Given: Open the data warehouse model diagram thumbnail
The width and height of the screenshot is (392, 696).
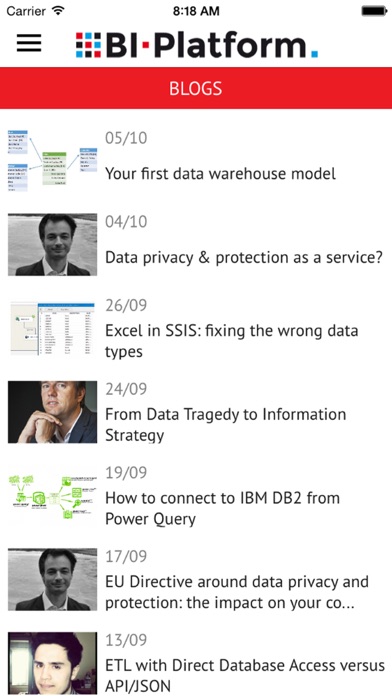Looking at the screenshot, I should [x=52, y=161].
